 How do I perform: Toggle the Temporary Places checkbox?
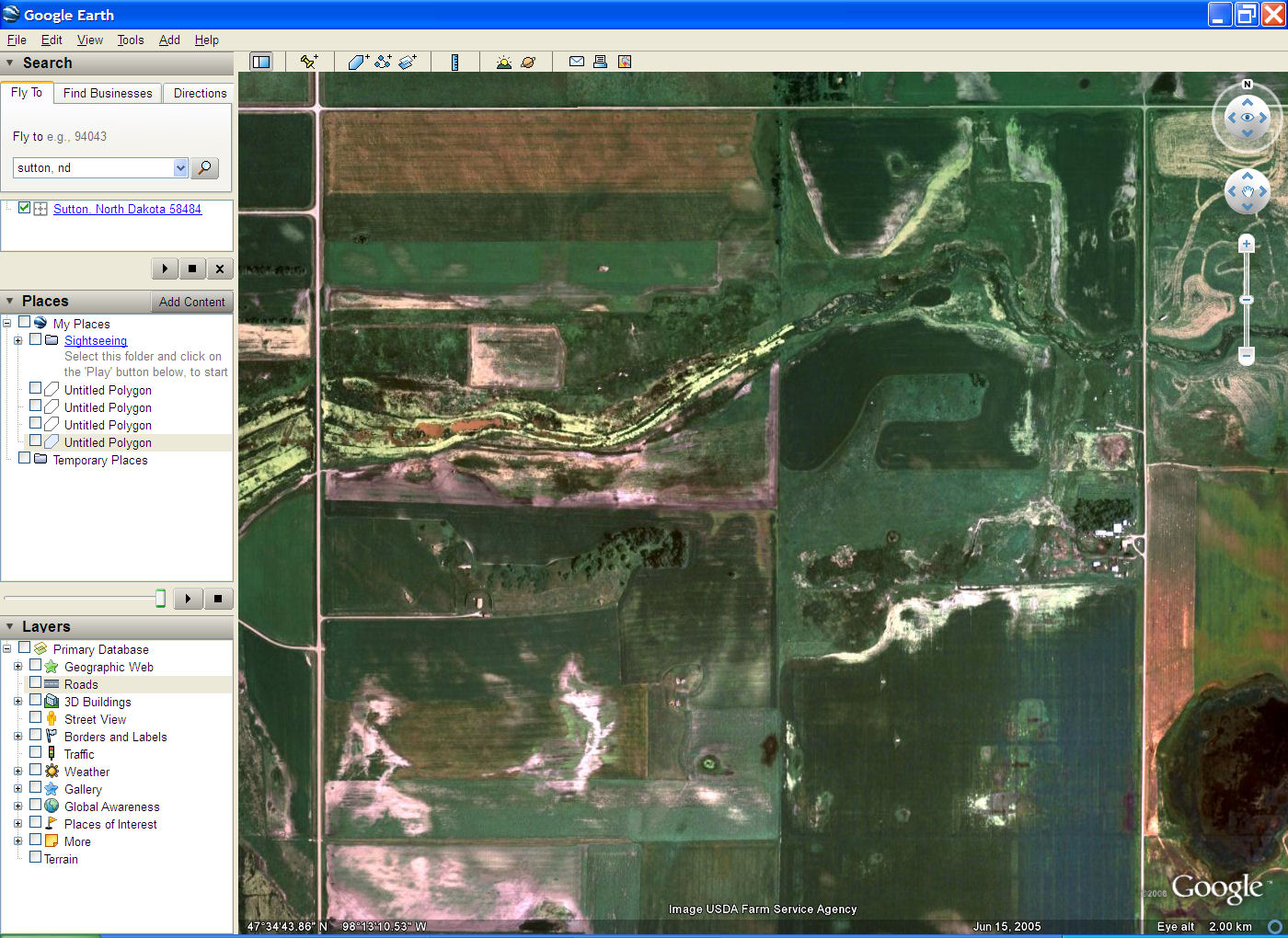25,459
